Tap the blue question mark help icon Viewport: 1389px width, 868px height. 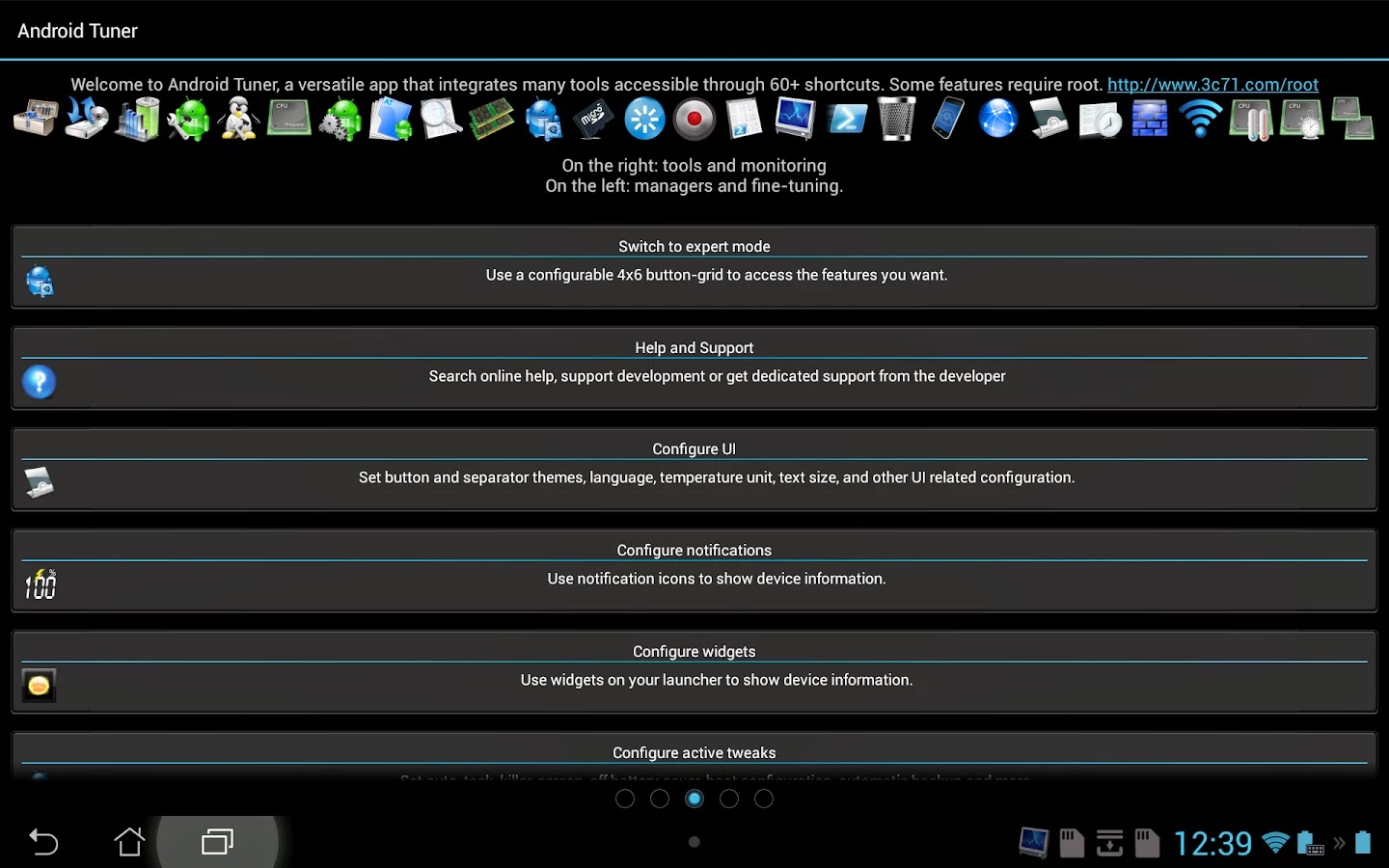click(39, 382)
